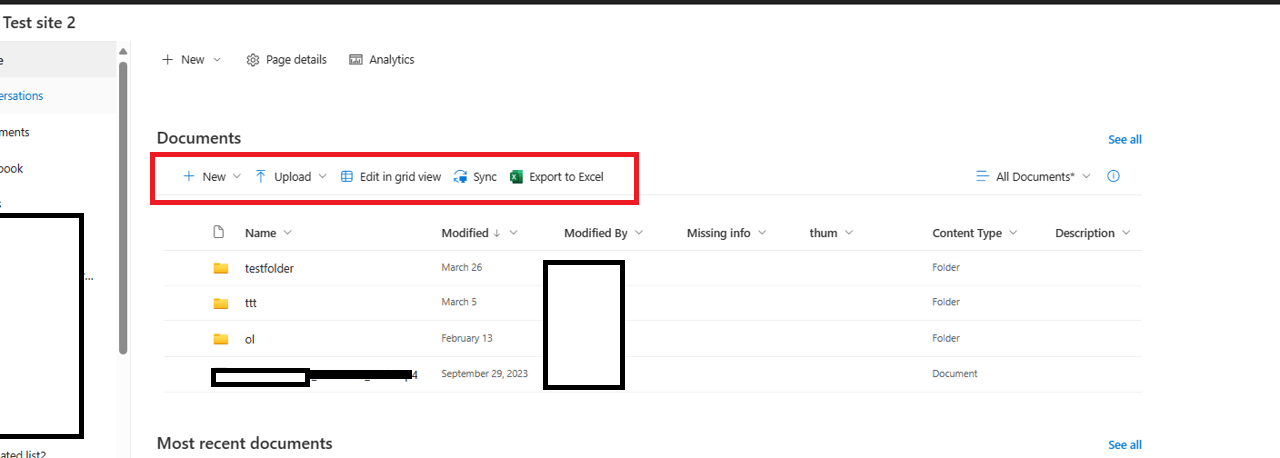The height and width of the screenshot is (458, 1280).
Task: Click the testfolder folder icon
Action: coord(221,268)
